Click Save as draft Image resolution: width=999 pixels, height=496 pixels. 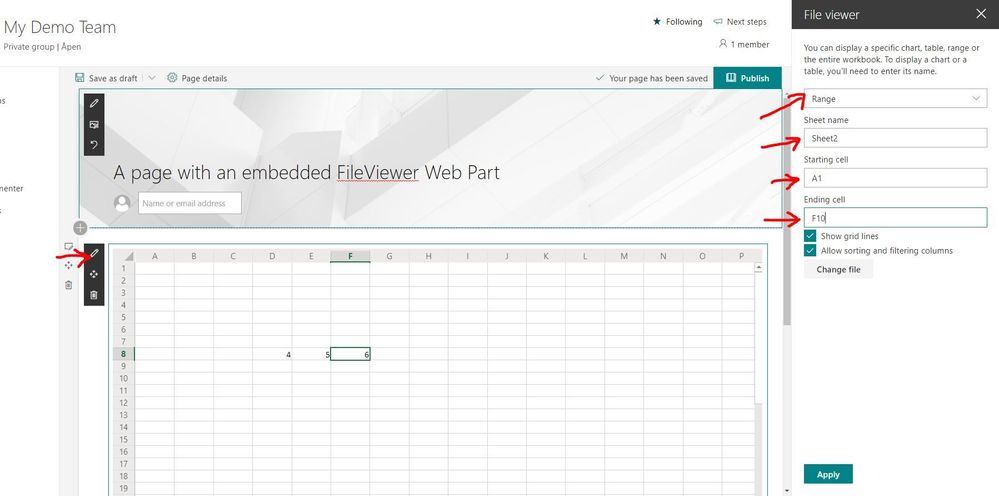pyautogui.click(x=106, y=78)
